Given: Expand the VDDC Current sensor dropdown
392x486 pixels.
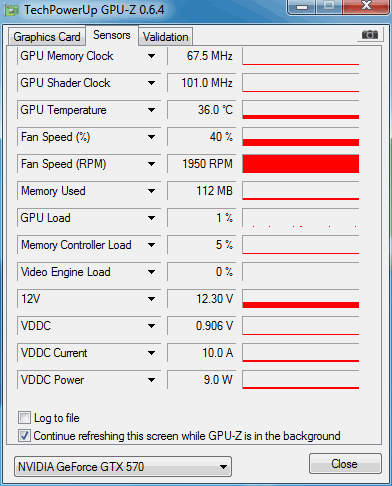Looking at the screenshot, I should tap(151, 353).
